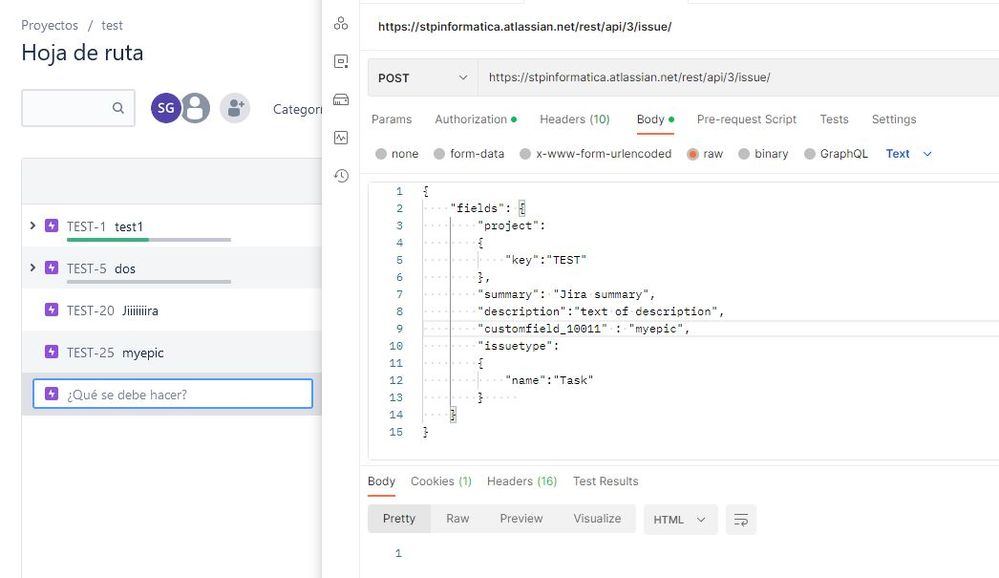This screenshot has width=999, height=578.
Task: Switch to the request Body tab
Action: coord(655,119)
